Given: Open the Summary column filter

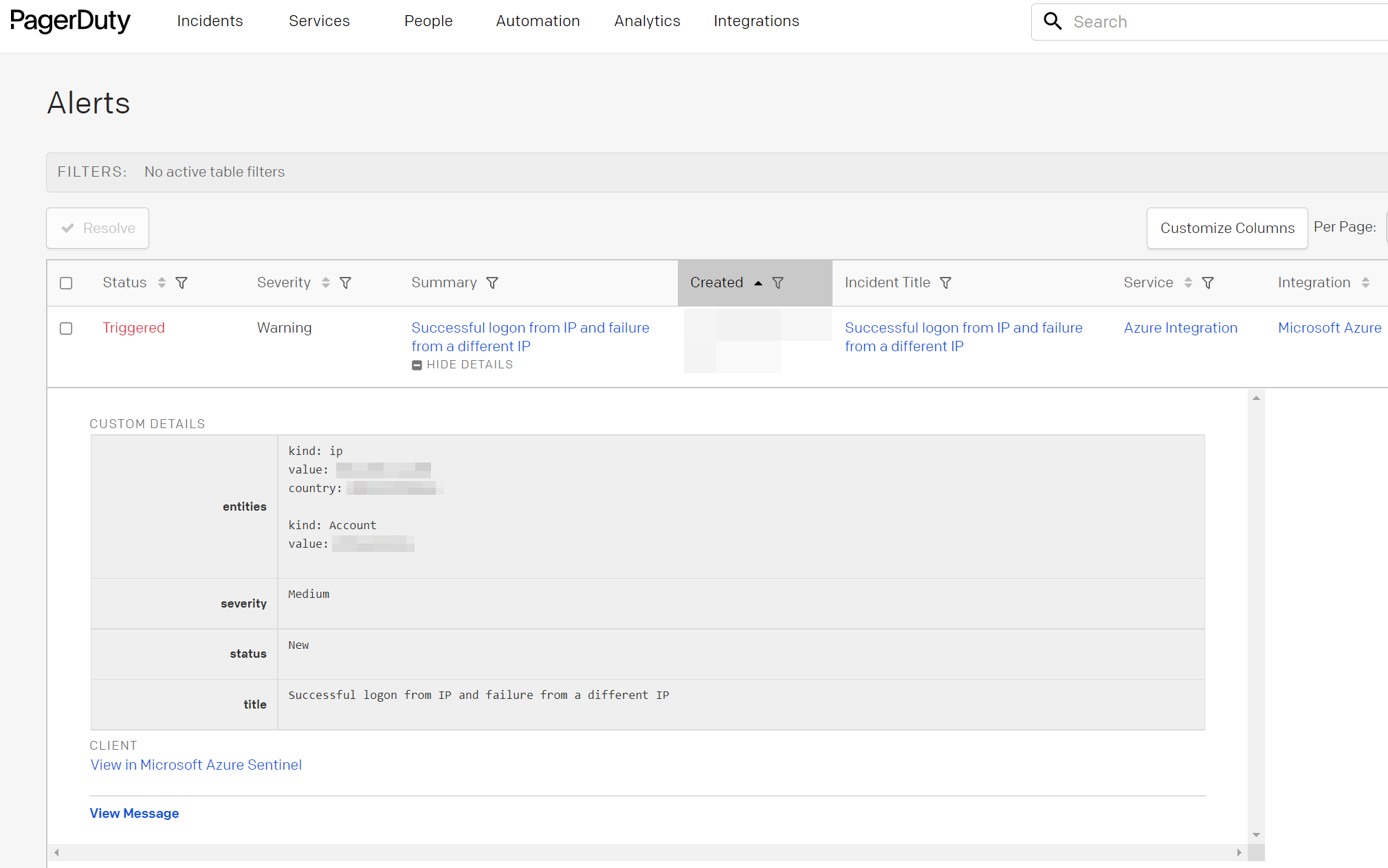Looking at the screenshot, I should click(493, 282).
